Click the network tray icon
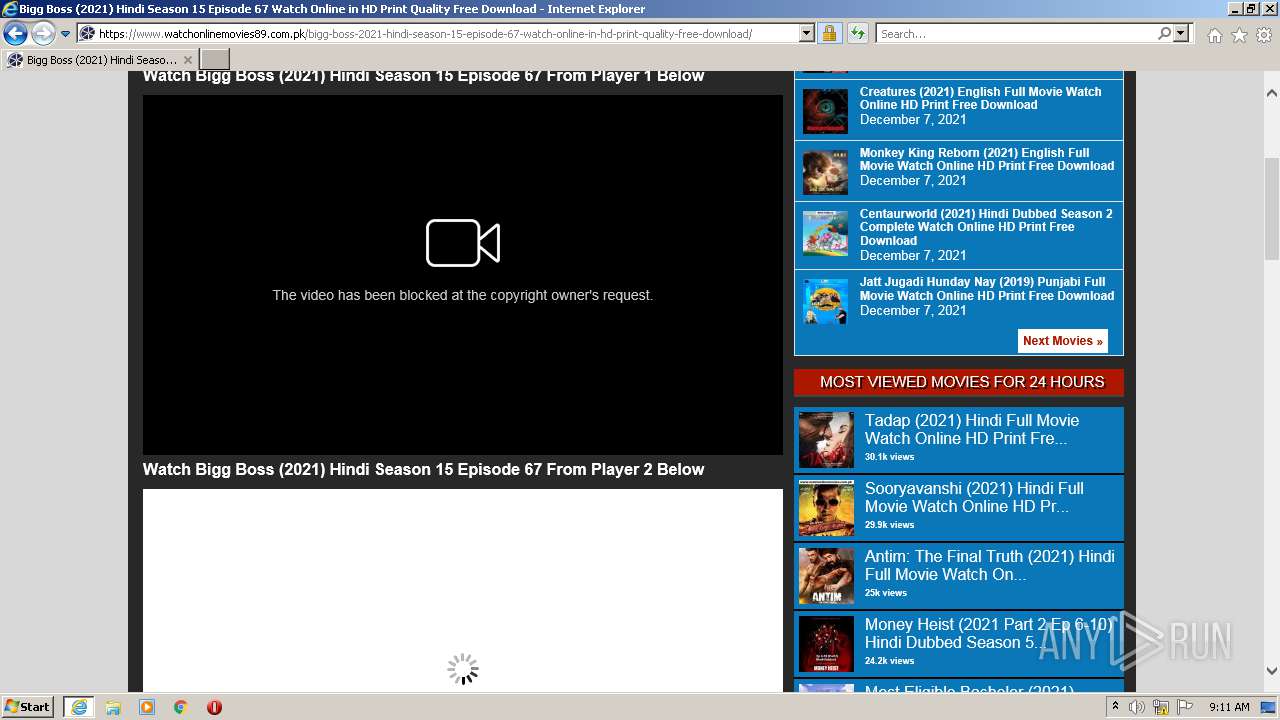 point(1161,707)
